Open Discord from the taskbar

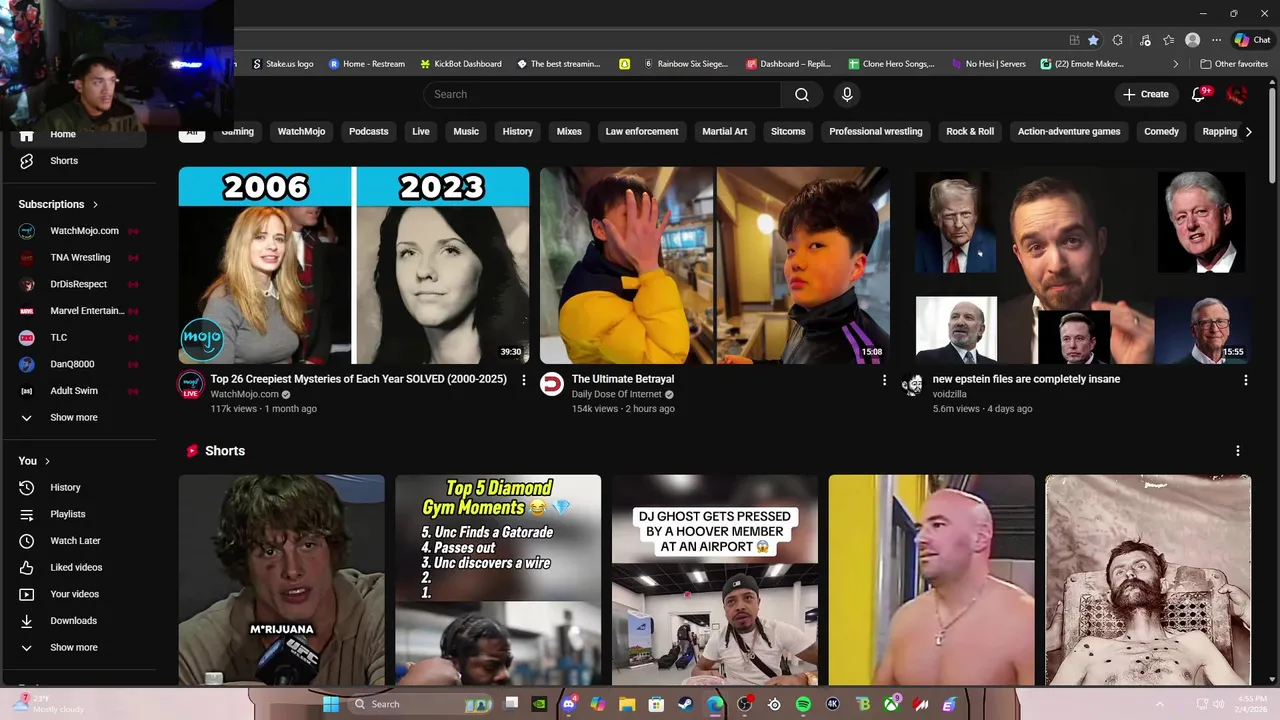pyautogui.click(x=569, y=704)
